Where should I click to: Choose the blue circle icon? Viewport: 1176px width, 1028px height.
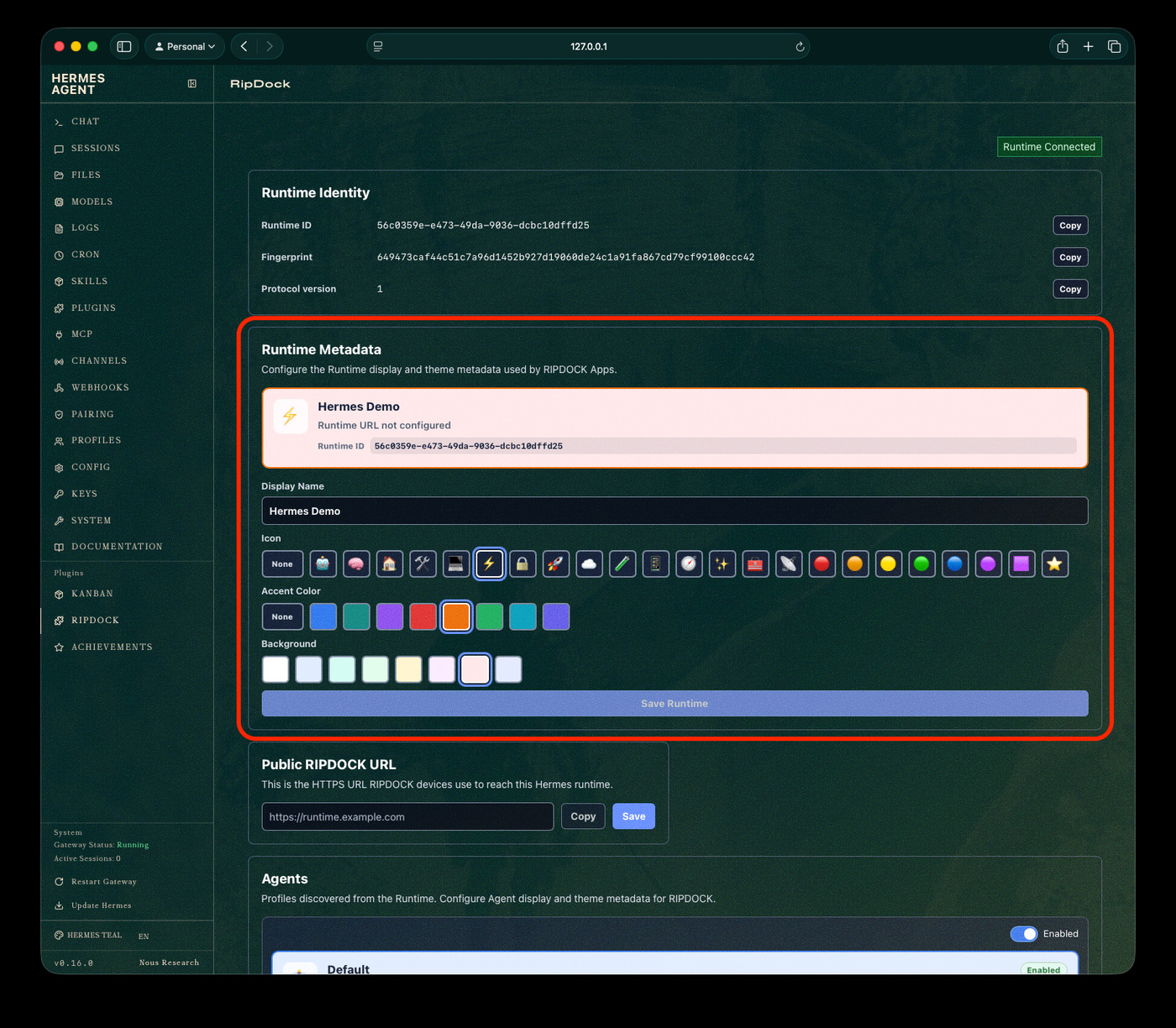[955, 564]
